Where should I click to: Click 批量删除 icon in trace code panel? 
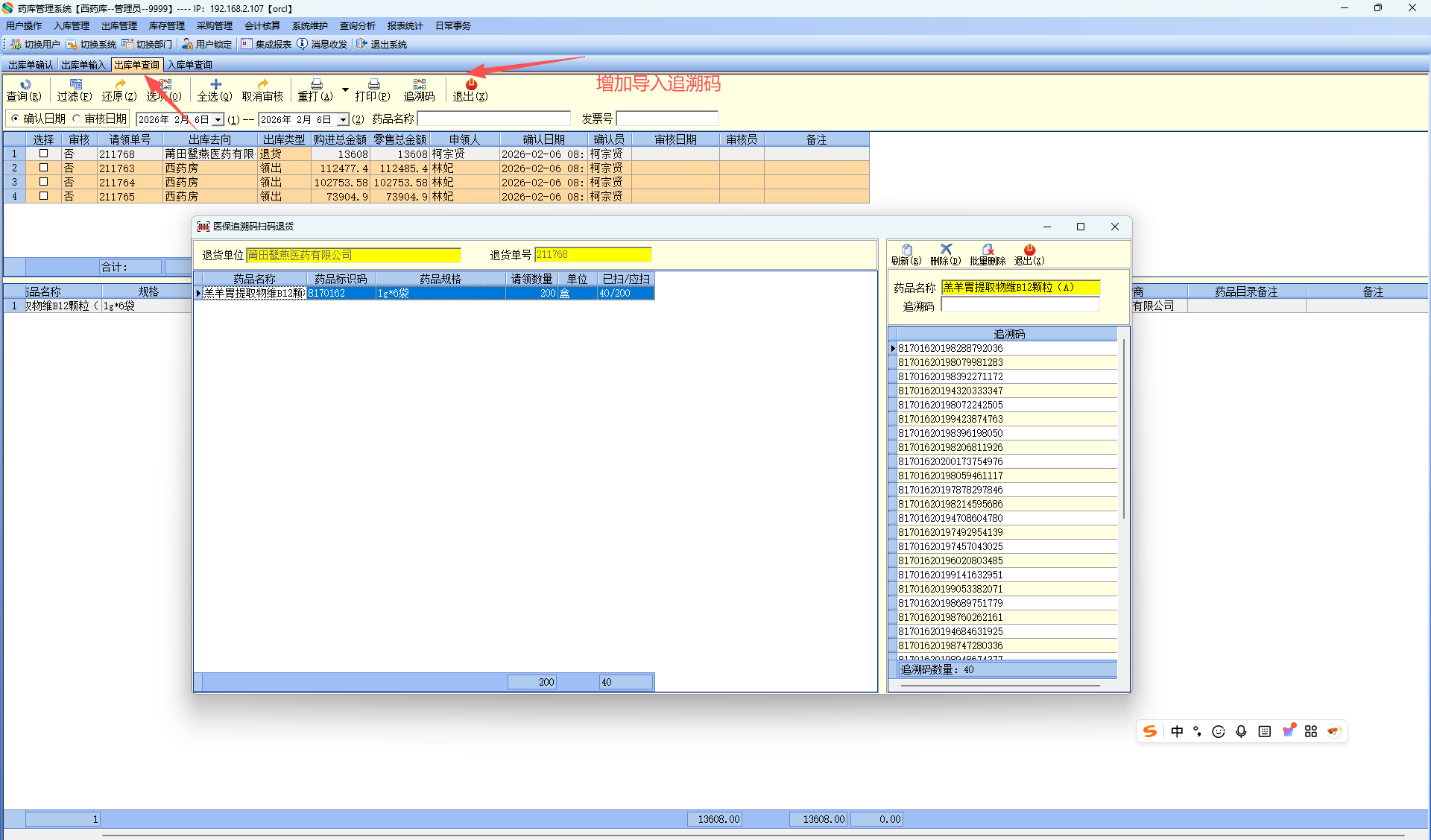[x=988, y=254]
